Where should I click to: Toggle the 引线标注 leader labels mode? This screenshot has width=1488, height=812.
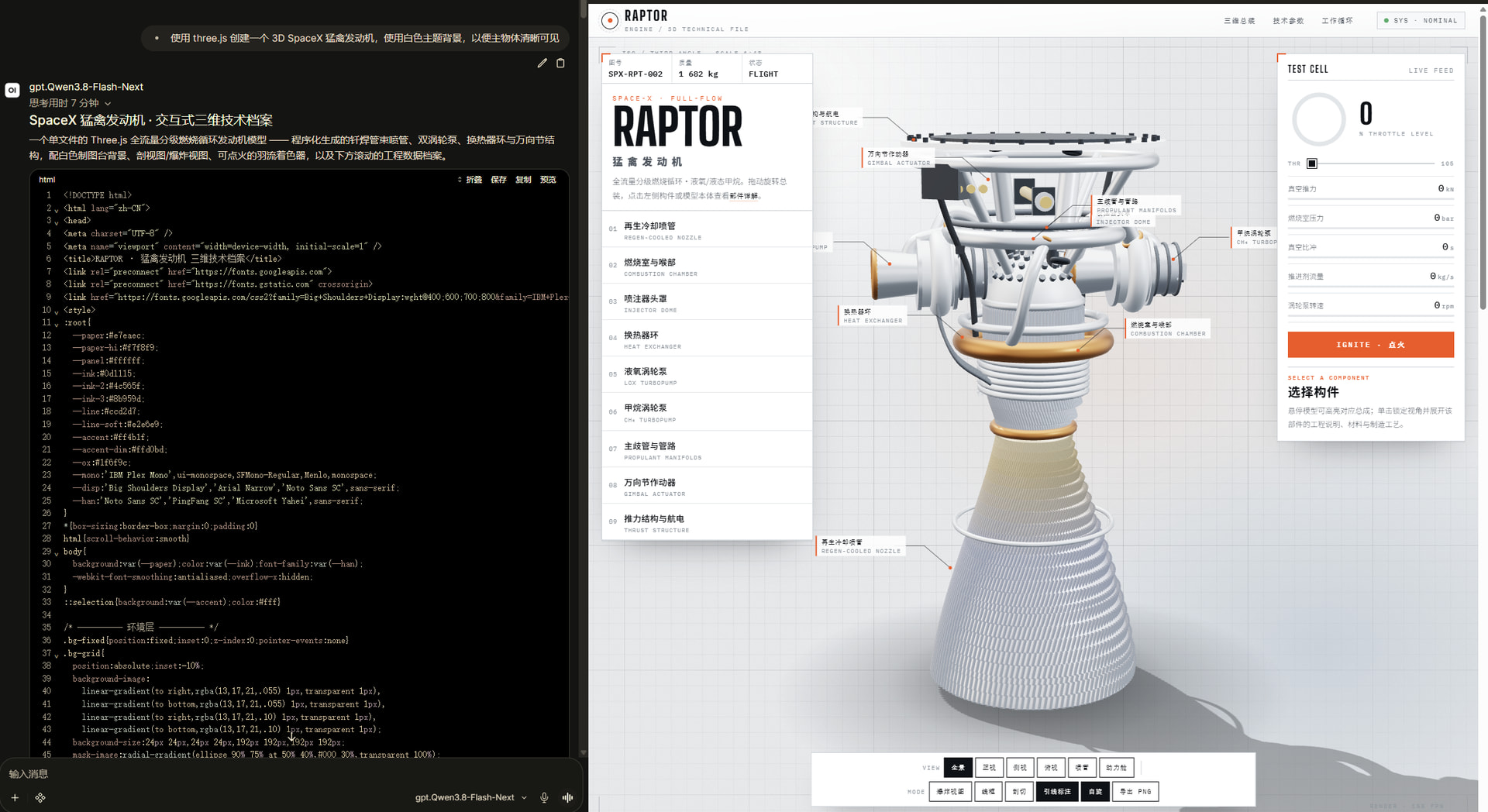pos(1057,792)
